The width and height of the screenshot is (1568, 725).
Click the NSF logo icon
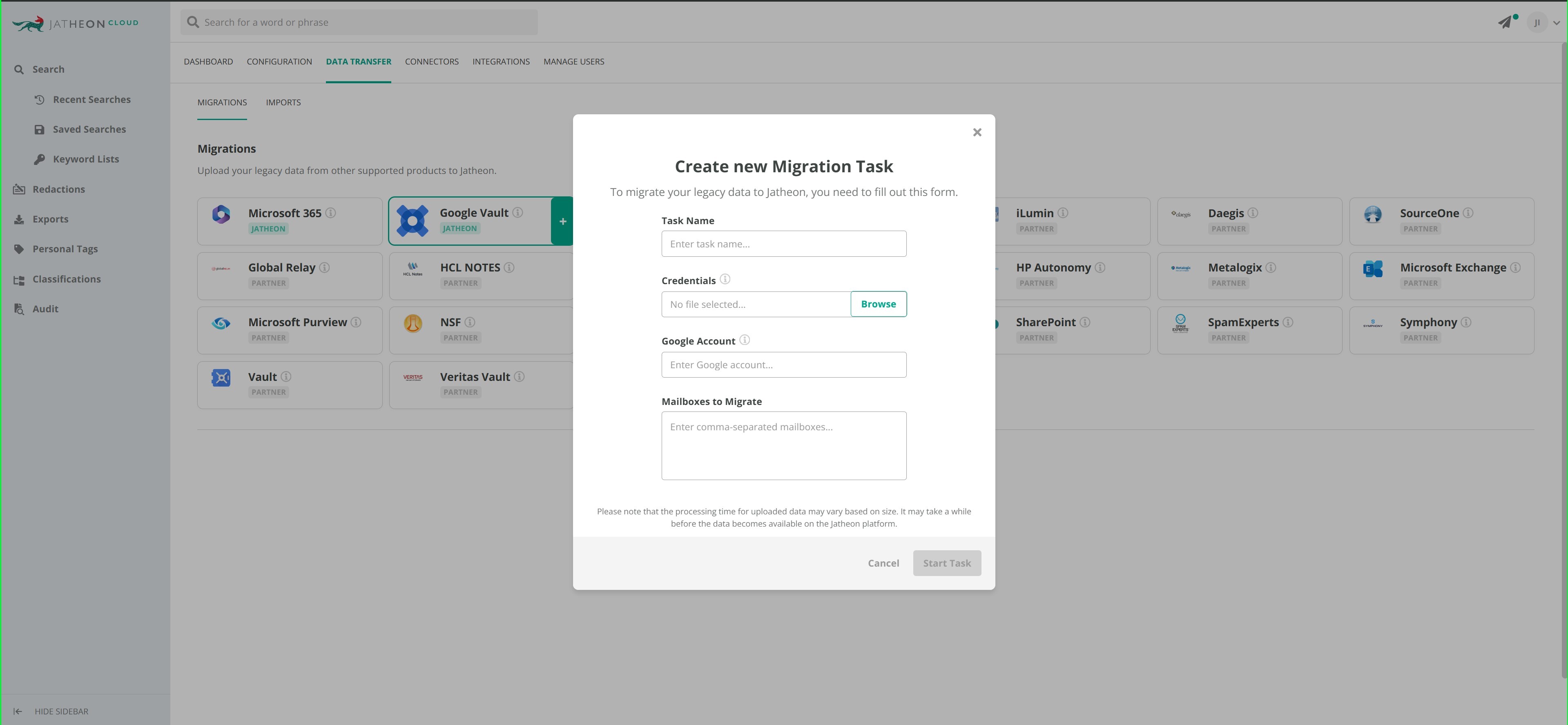(413, 324)
